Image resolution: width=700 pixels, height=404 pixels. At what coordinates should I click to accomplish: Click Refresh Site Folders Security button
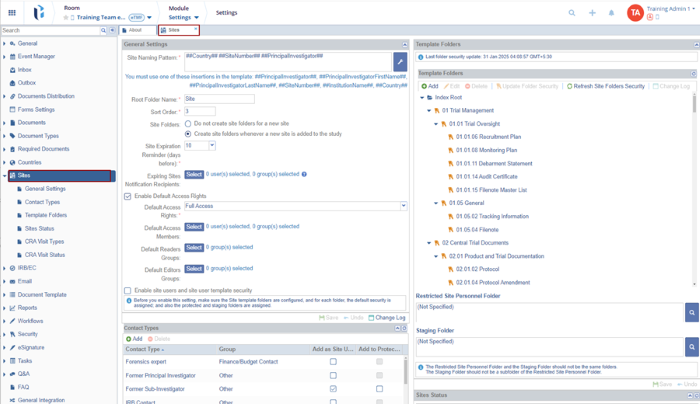607,86
